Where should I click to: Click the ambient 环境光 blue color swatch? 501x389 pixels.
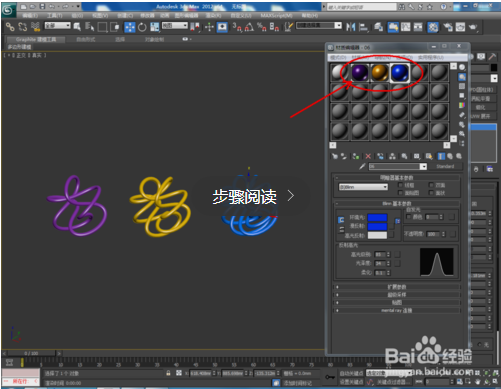pos(377,218)
